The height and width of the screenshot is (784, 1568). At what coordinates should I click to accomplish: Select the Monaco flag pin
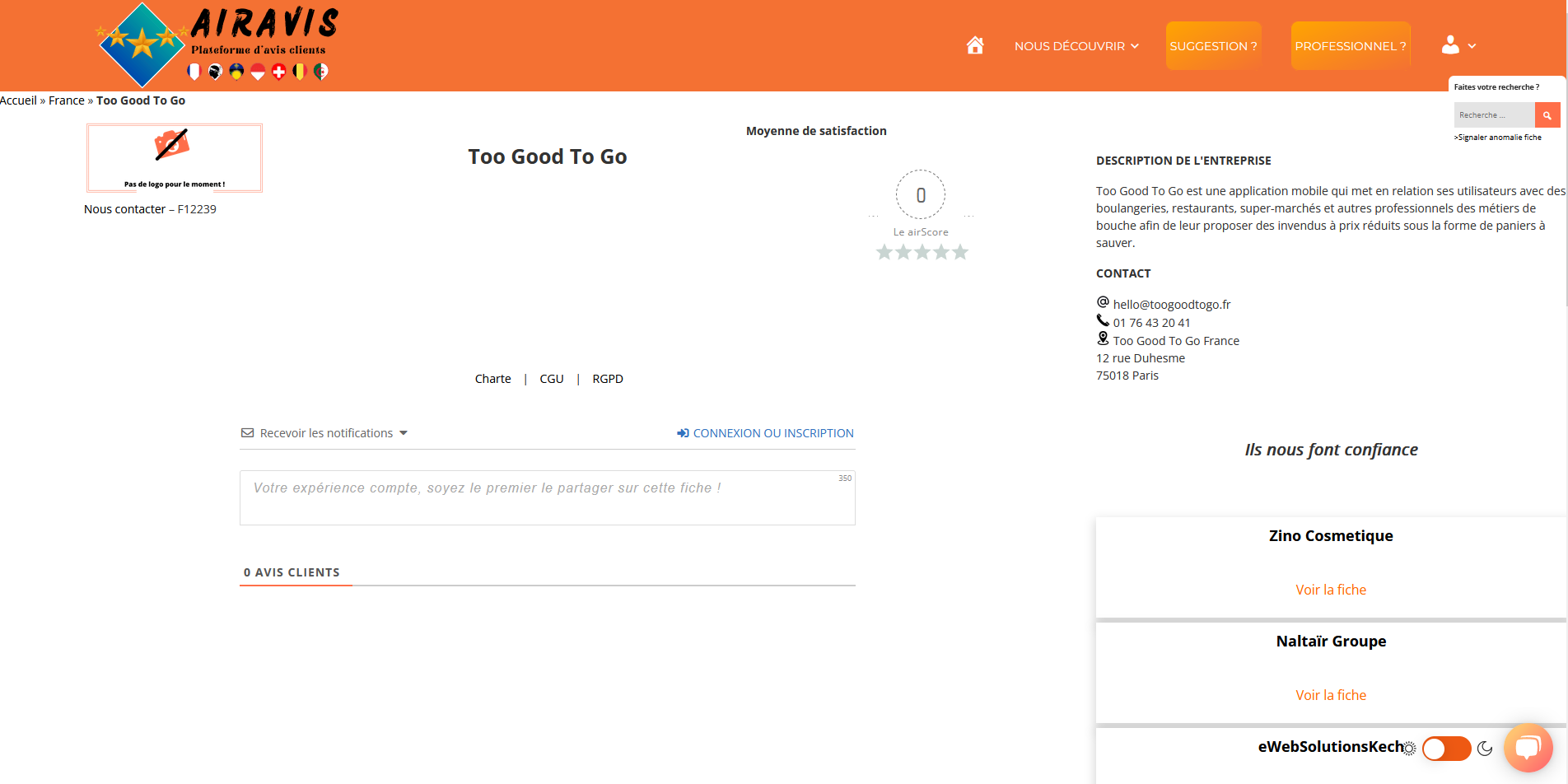(258, 72)
